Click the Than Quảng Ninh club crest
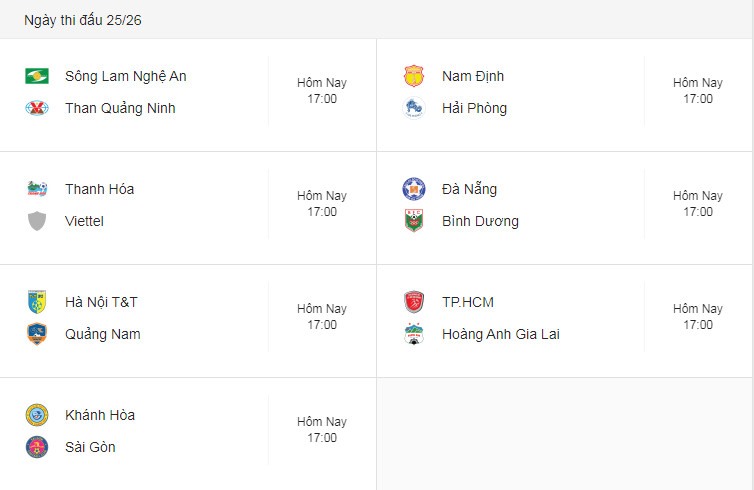 tap(37, 108)
